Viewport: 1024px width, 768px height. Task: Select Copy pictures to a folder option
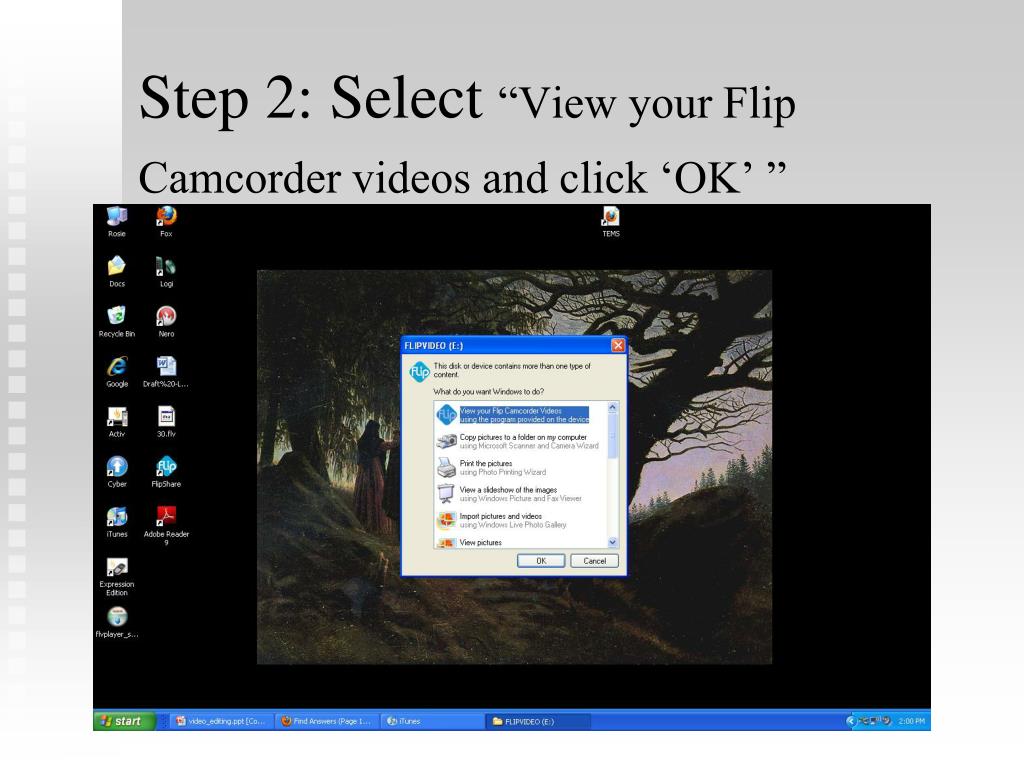tap(520, 441)
